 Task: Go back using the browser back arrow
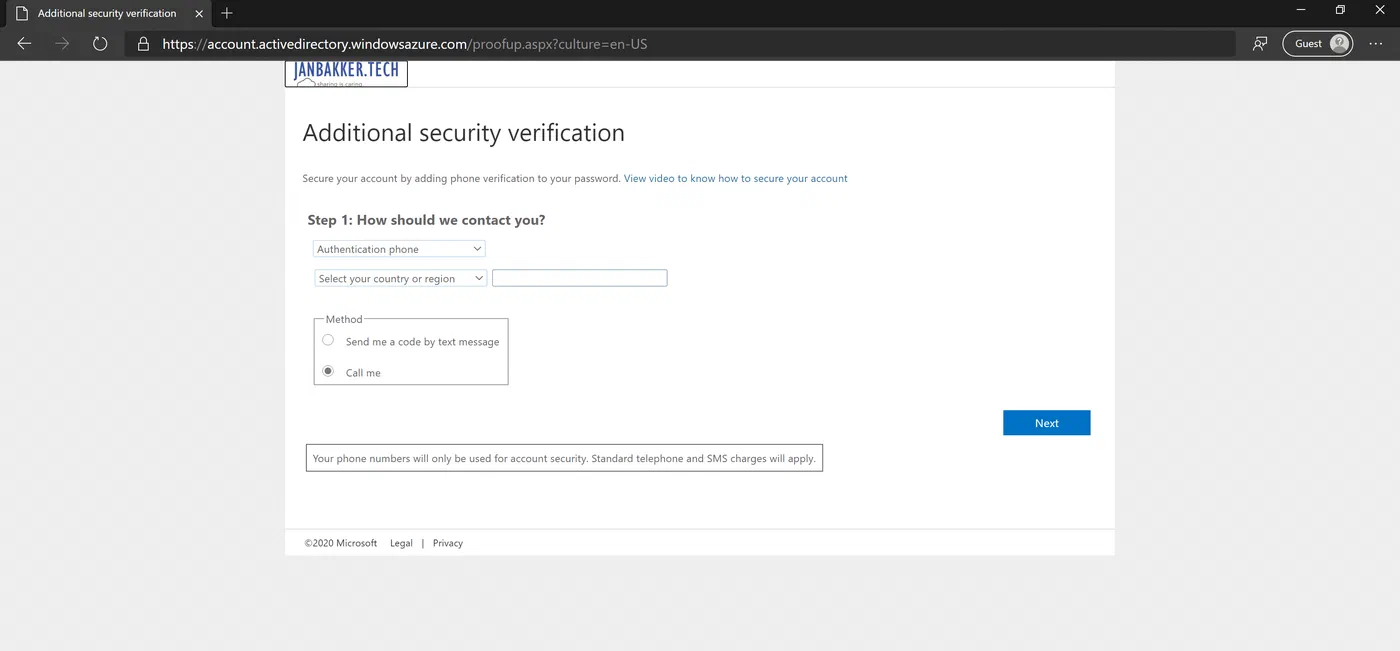pyautogui.click(x=25, y=44)
